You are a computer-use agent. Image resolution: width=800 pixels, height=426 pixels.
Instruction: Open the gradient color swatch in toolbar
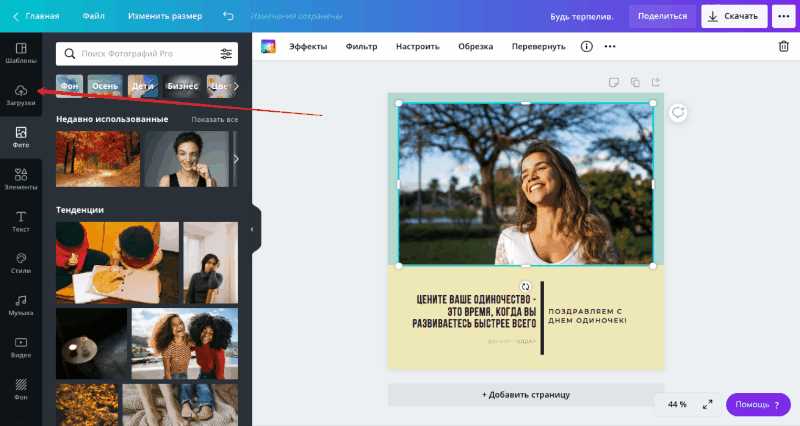coord(268,46)
